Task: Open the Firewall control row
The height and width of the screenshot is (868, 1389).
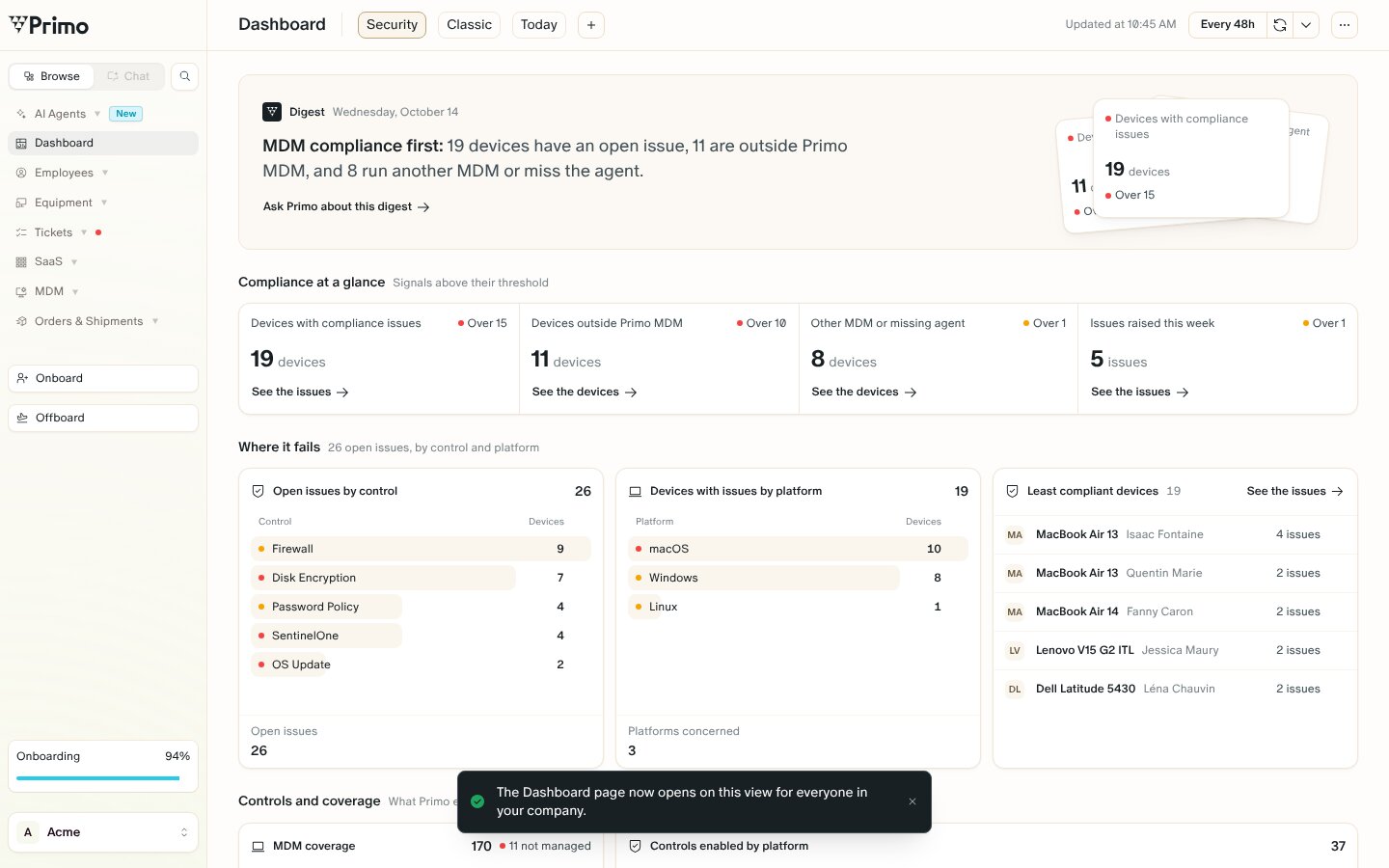Action: click(421, 549)
